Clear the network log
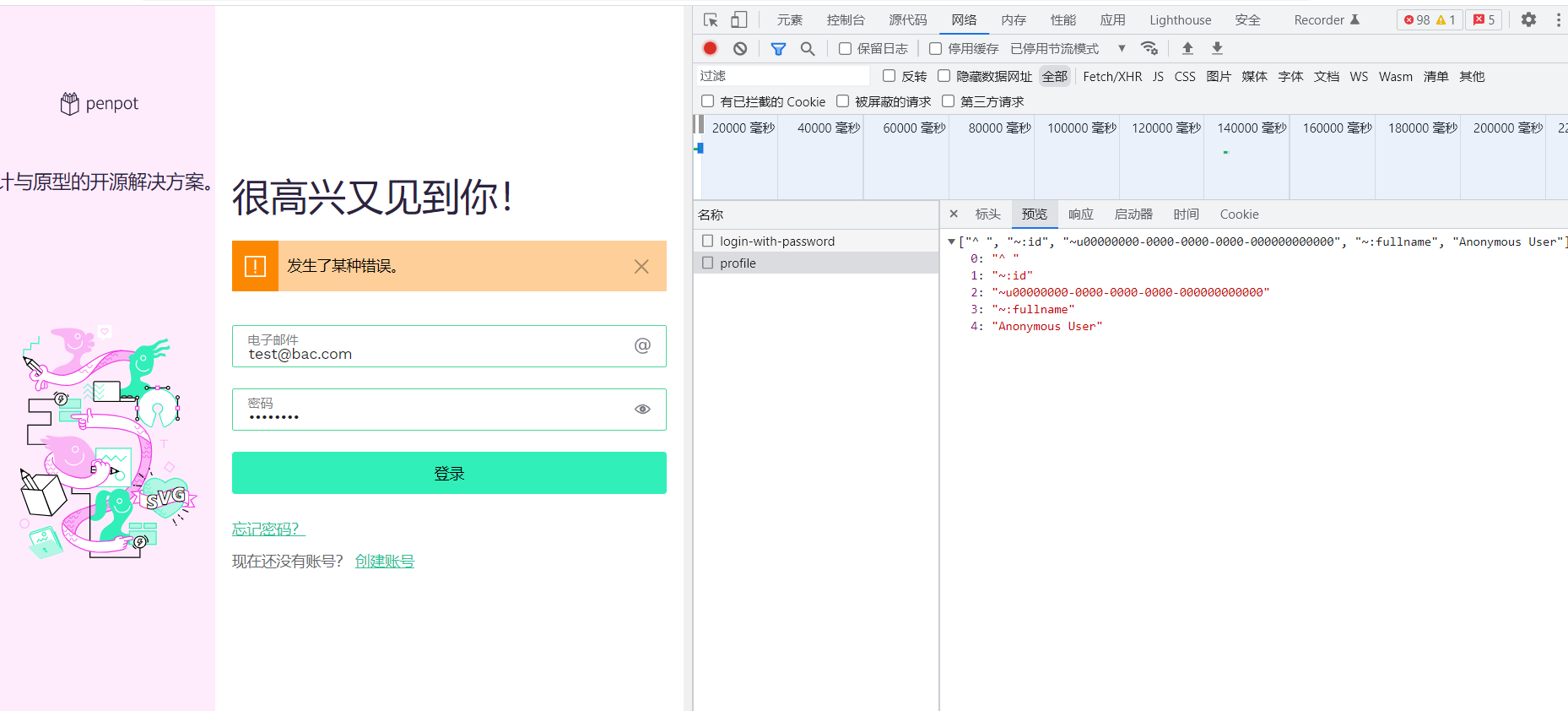The height and width of the screenshot is (711, 1568). [740, 49]
